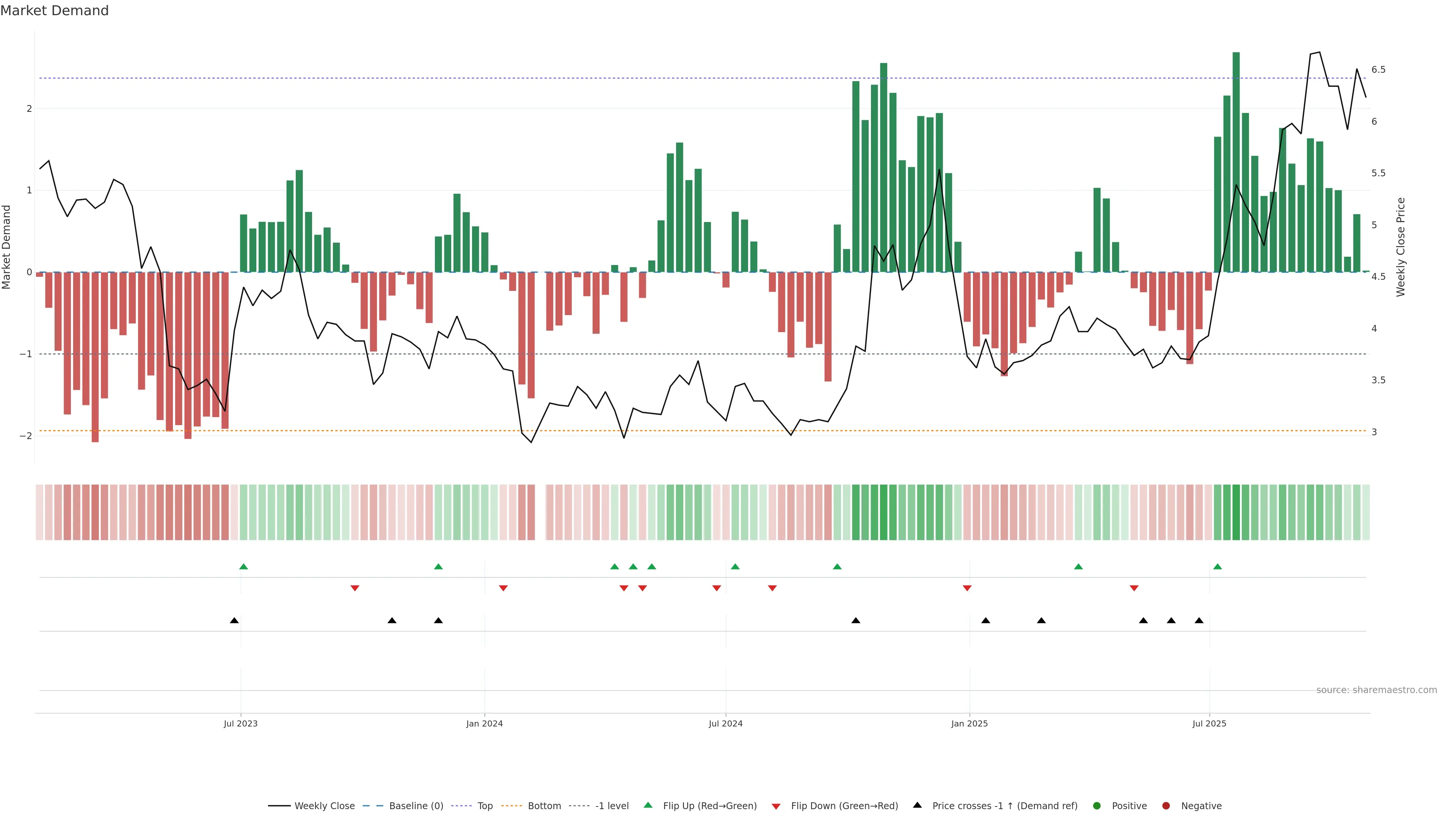Click the red Negative circle in legend

tap(1166, 805)
